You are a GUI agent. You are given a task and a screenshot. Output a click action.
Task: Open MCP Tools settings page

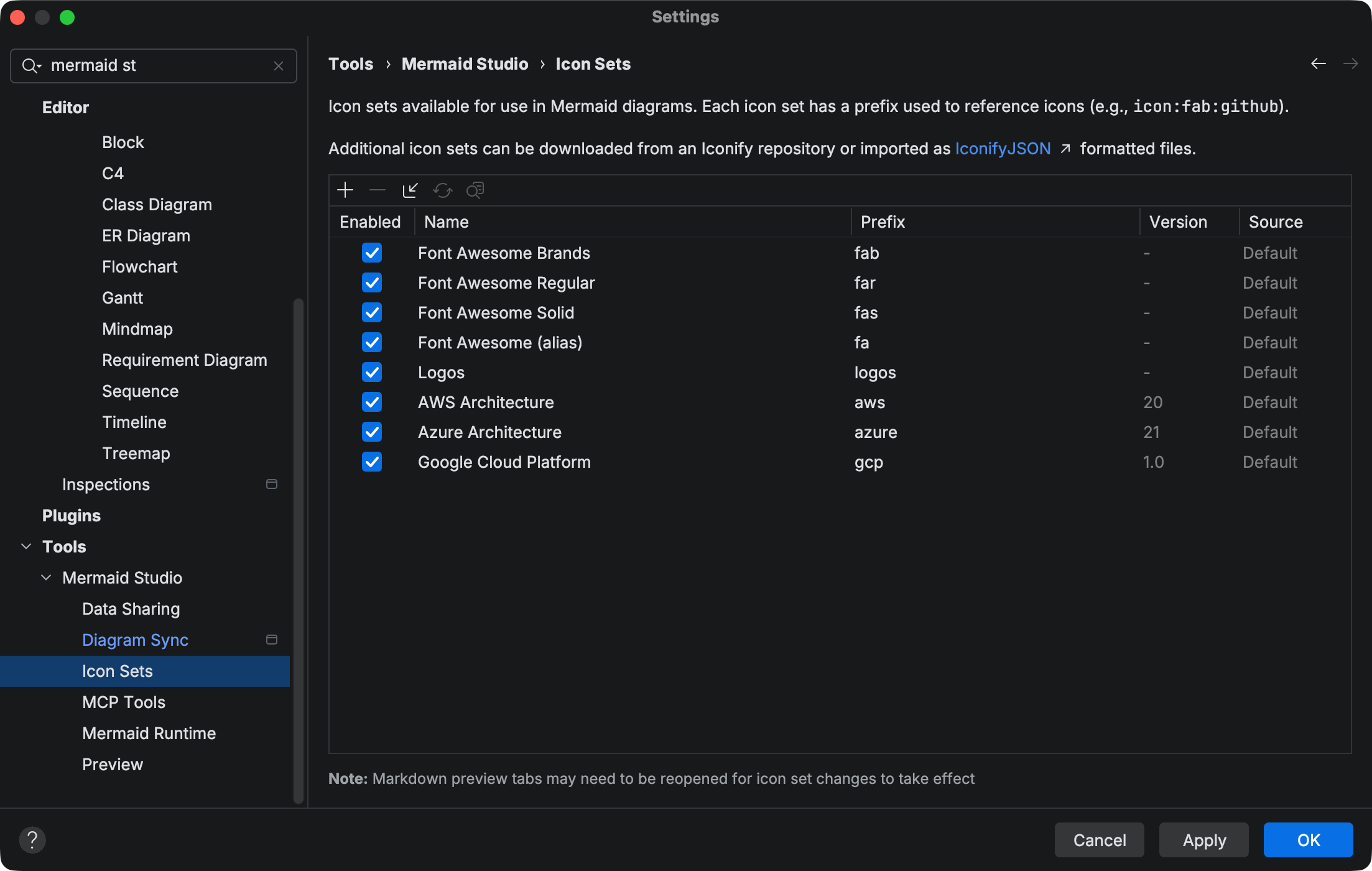pos(124,702)
